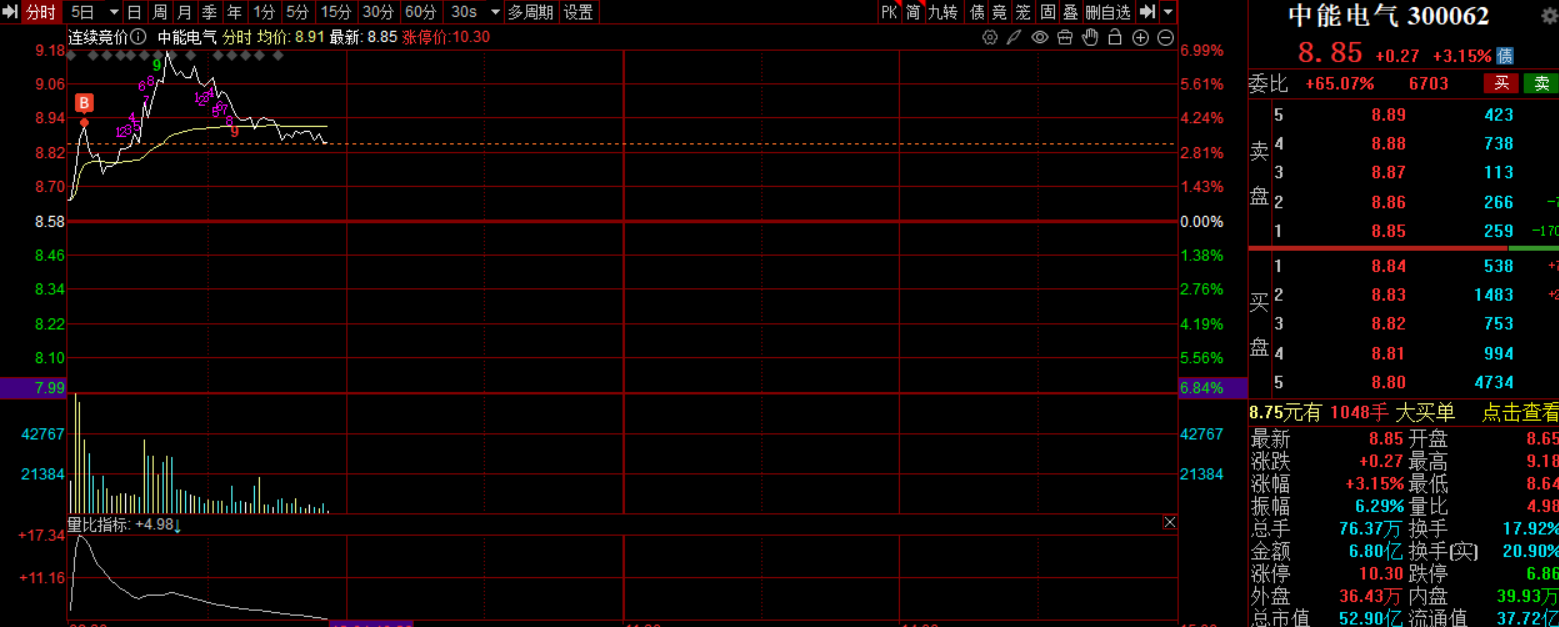Viewport: 1559px width, 627px height.
Task: Click sell-5 ask price 8.89
Action: tap(1389, 115)
